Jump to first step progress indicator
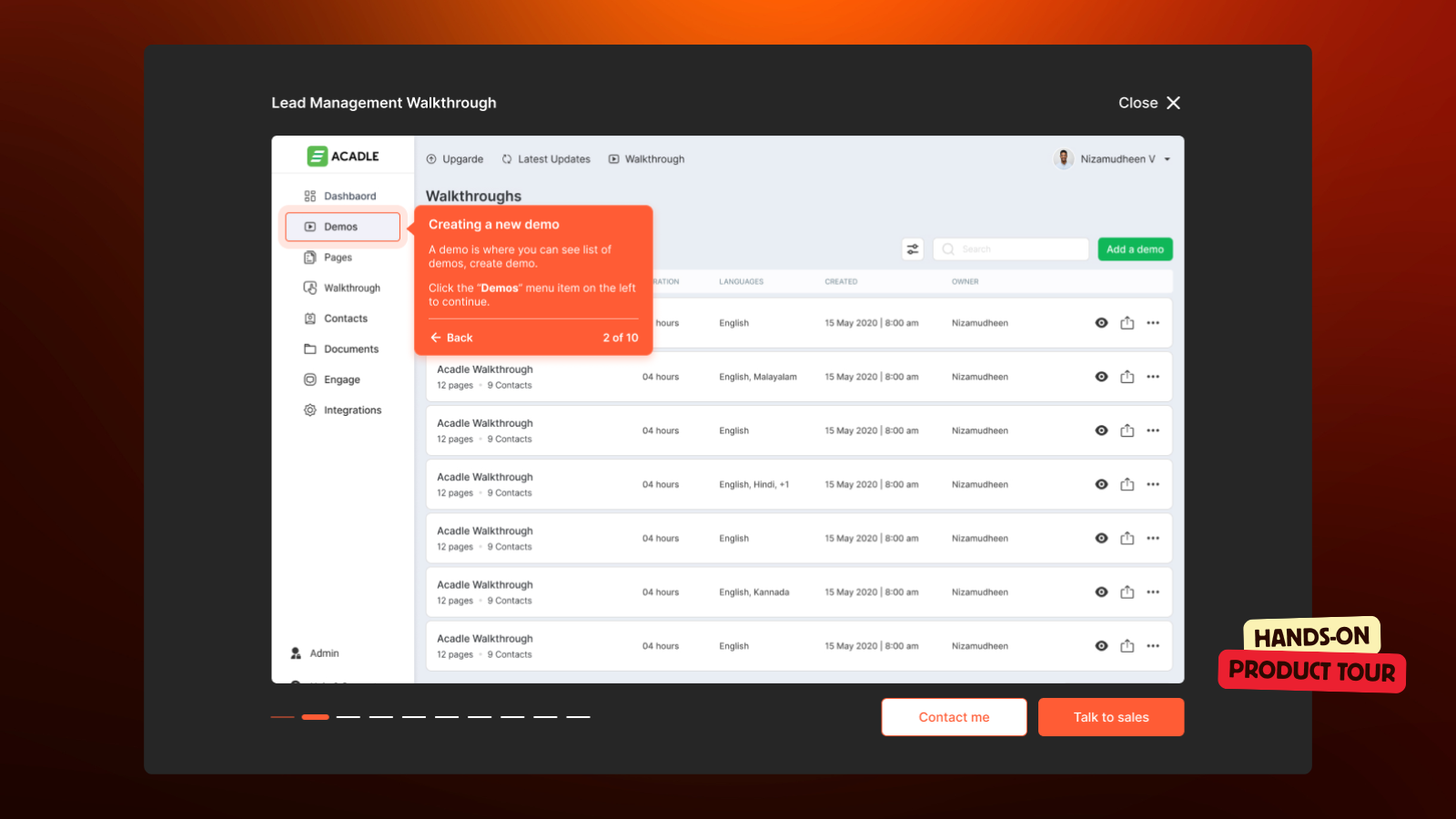Screen dimensions: 1456x819 tap(283, 717)
